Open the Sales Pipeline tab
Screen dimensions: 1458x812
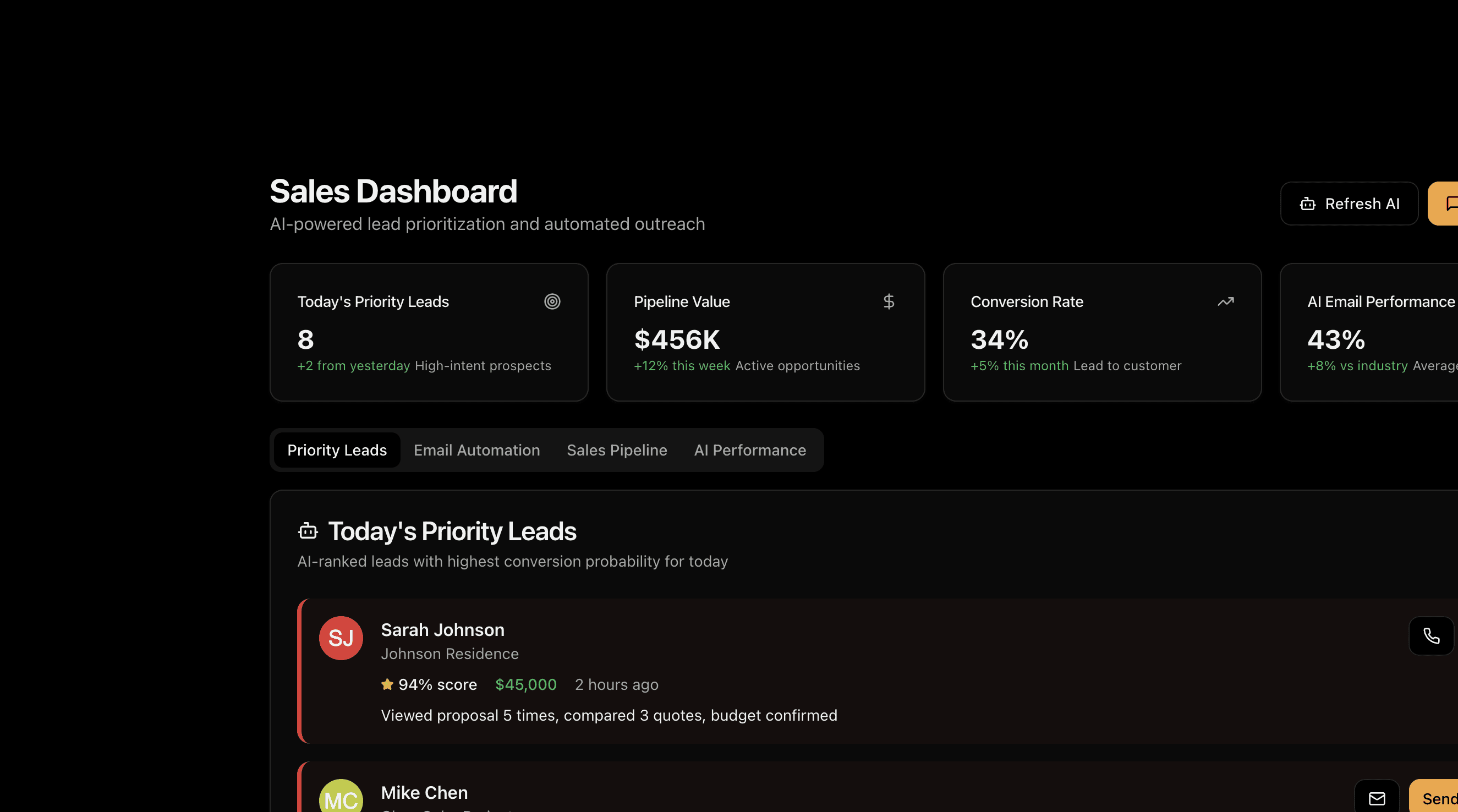pyautogui.click(x=617, y=450)
